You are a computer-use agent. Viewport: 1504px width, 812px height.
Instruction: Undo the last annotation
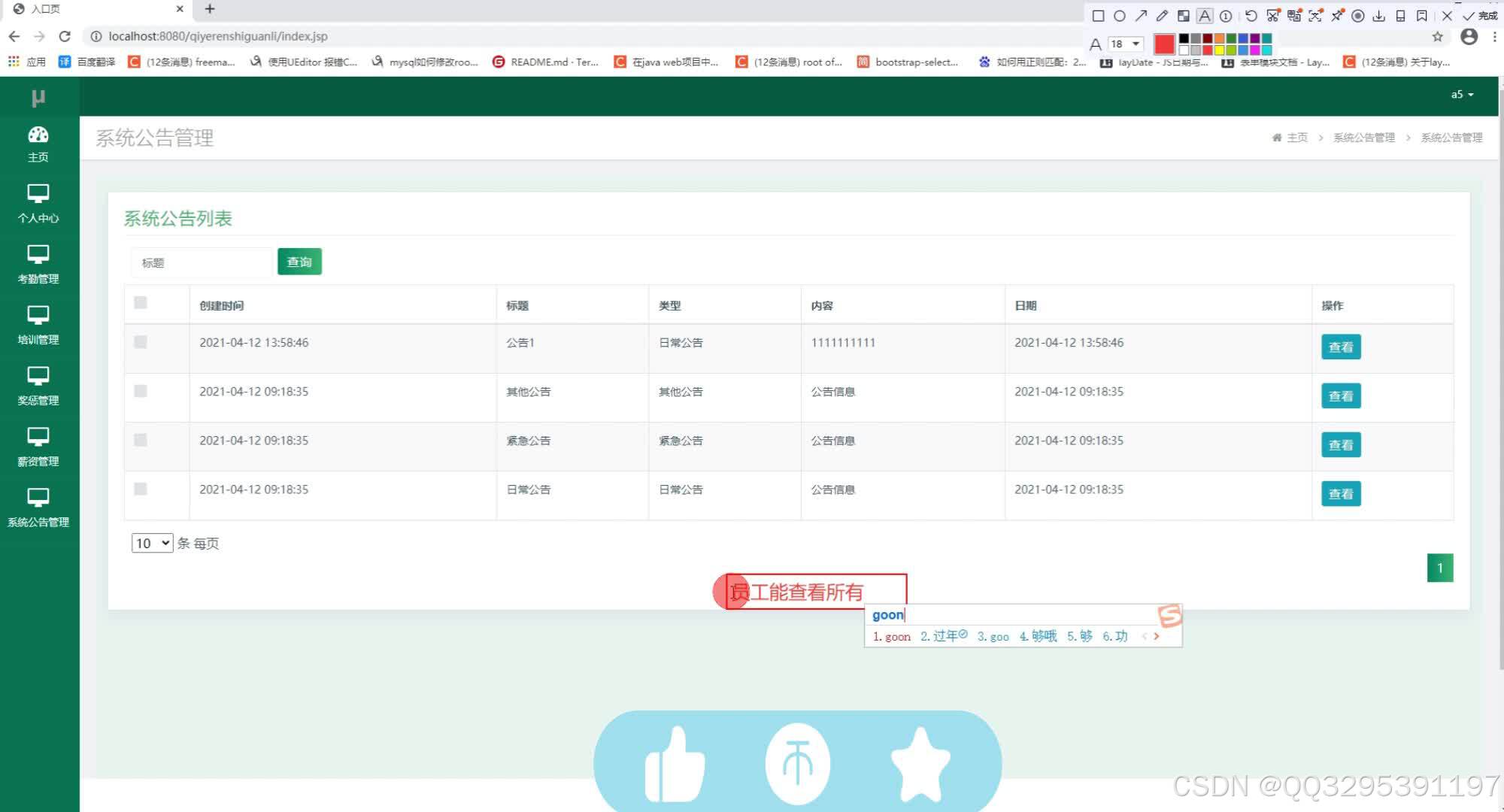(1251, 16)
